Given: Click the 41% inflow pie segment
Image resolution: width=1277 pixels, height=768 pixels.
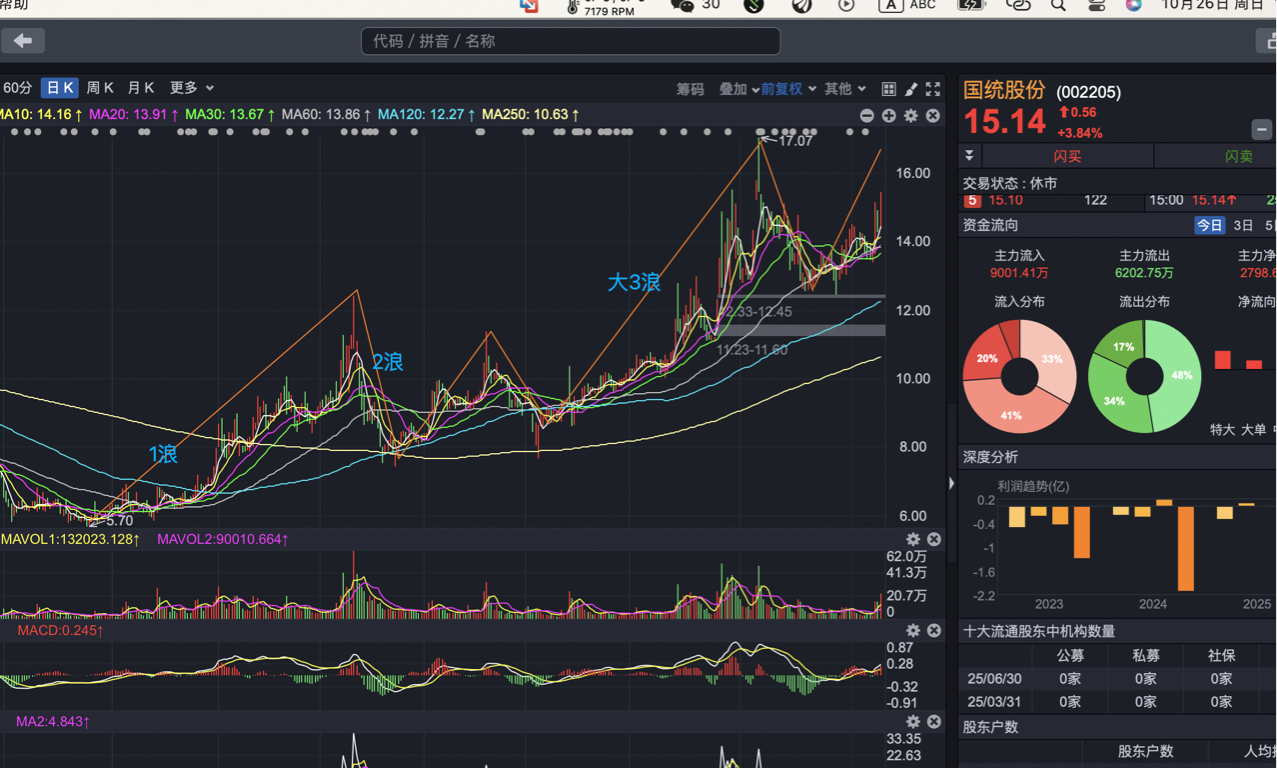Looking at the screenshot, I should pos(1010,414).
